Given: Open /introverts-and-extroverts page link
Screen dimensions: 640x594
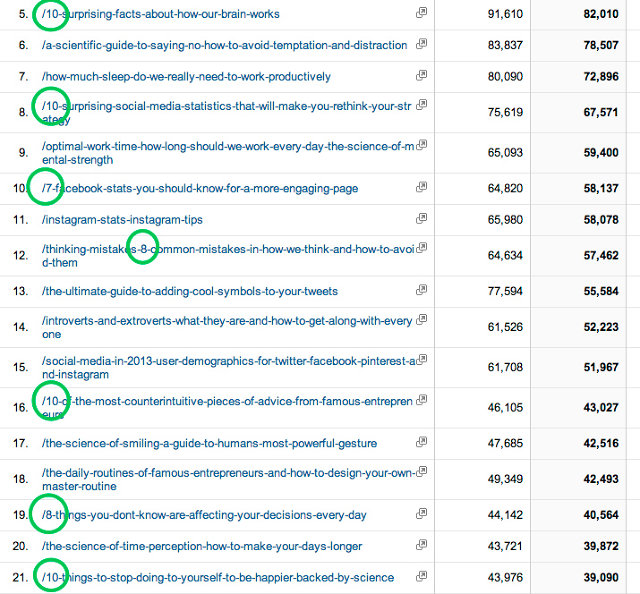Looking at the screenshot, I should pyautogui.click(x=227, y=327).
